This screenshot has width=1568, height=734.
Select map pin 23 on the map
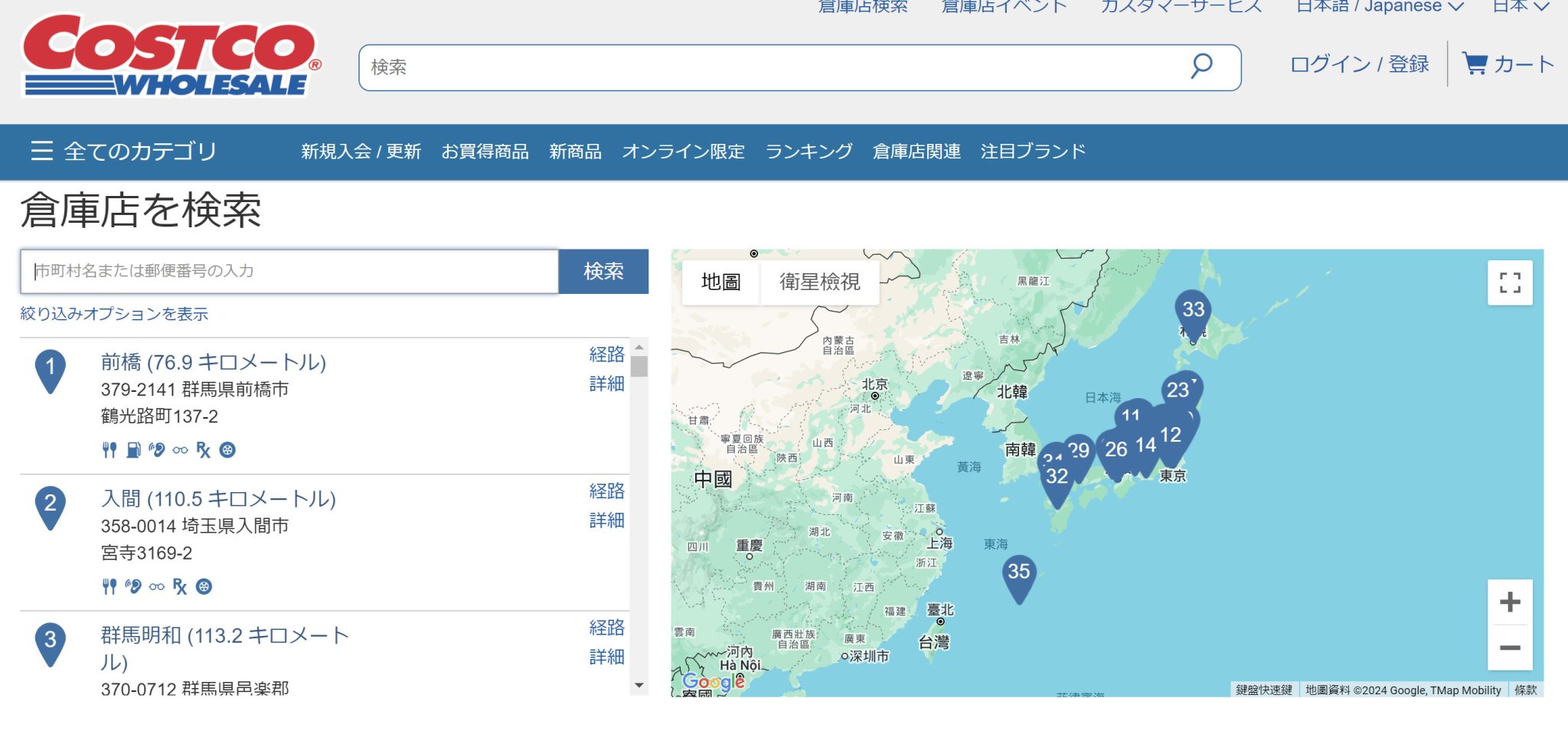[x=1179, y=390]
